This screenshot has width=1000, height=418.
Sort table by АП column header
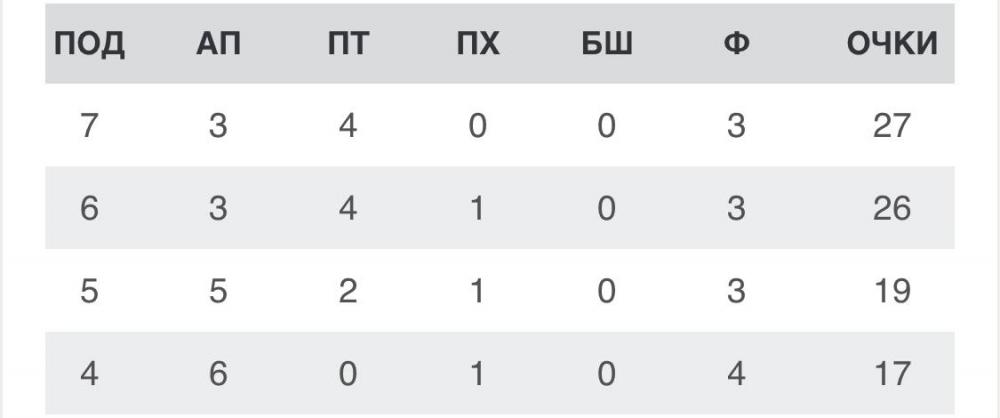pos(218,46)
